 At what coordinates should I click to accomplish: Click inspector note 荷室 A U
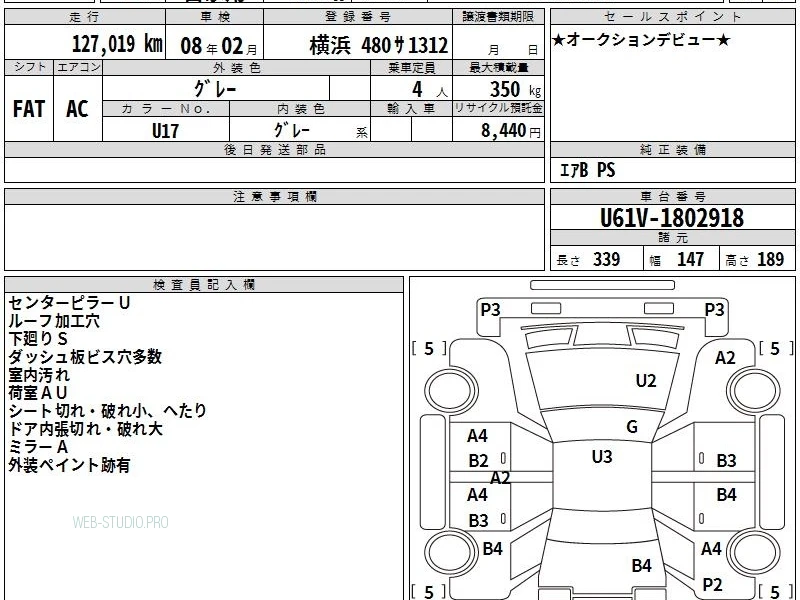pyautogui.click(x=38, y=393)
